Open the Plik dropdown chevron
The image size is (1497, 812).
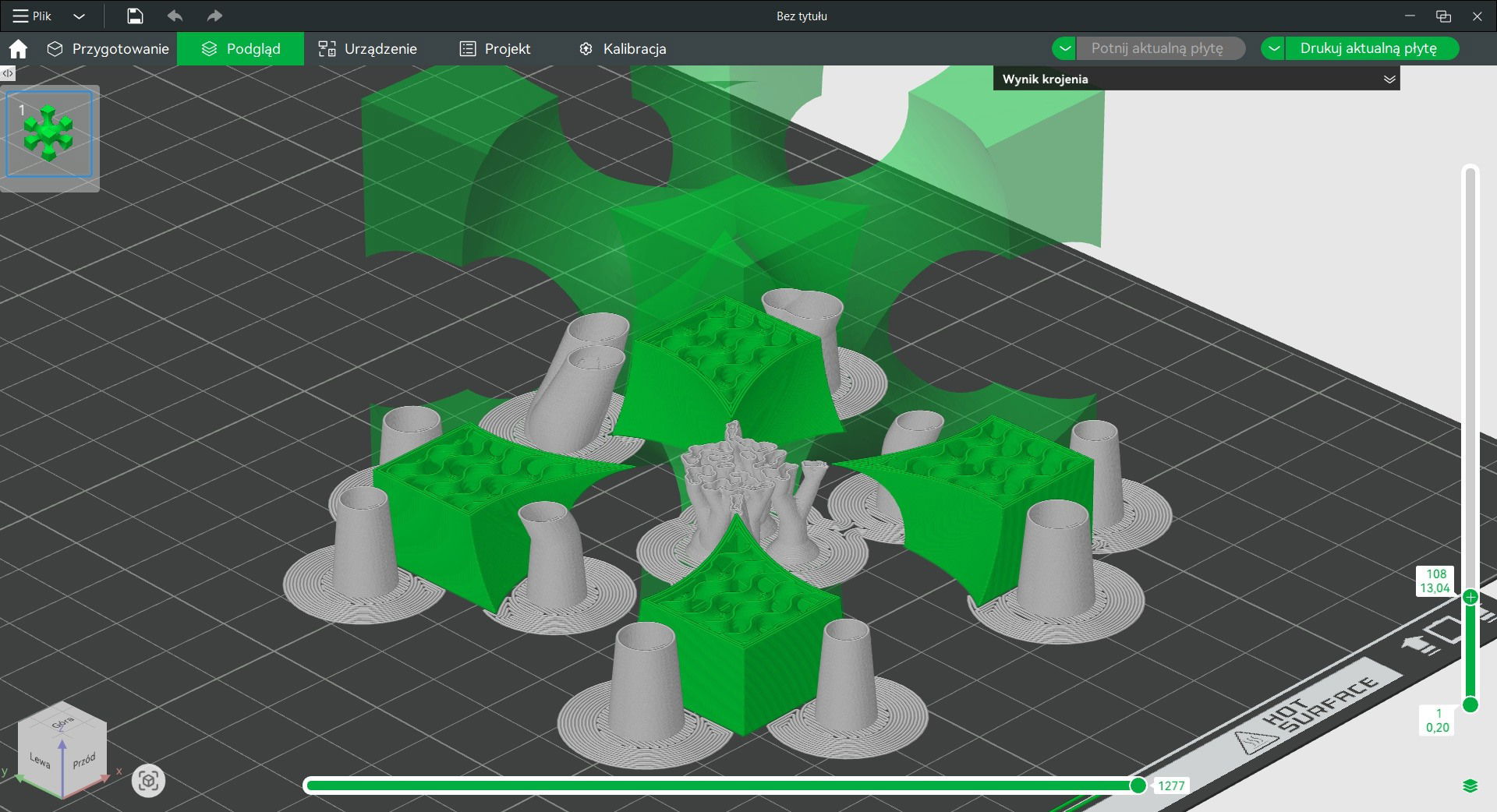coord(79,16)
